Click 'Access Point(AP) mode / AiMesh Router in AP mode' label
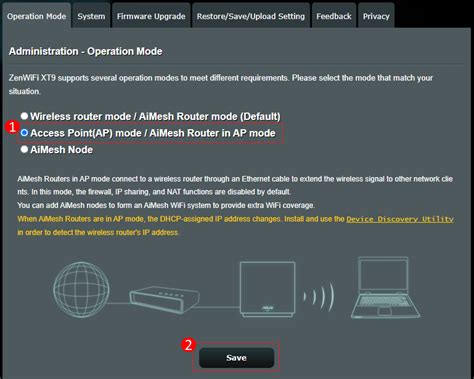Screen dimensions: 474x379 pos(153,133)
